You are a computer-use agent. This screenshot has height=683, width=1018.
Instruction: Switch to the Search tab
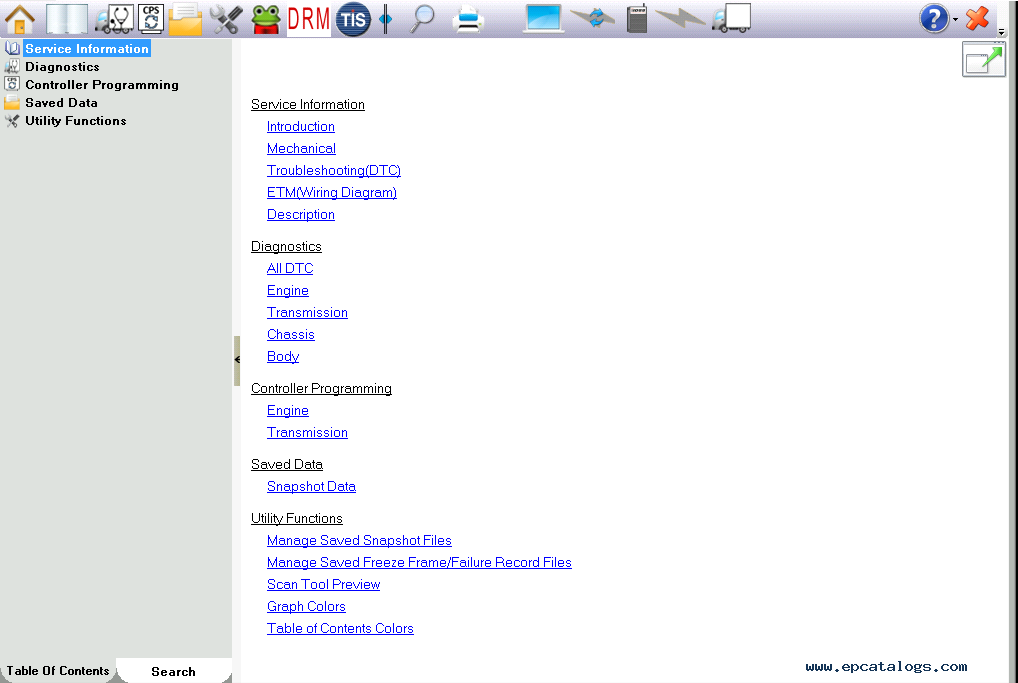pyautogui.click(x=173, y=671)
